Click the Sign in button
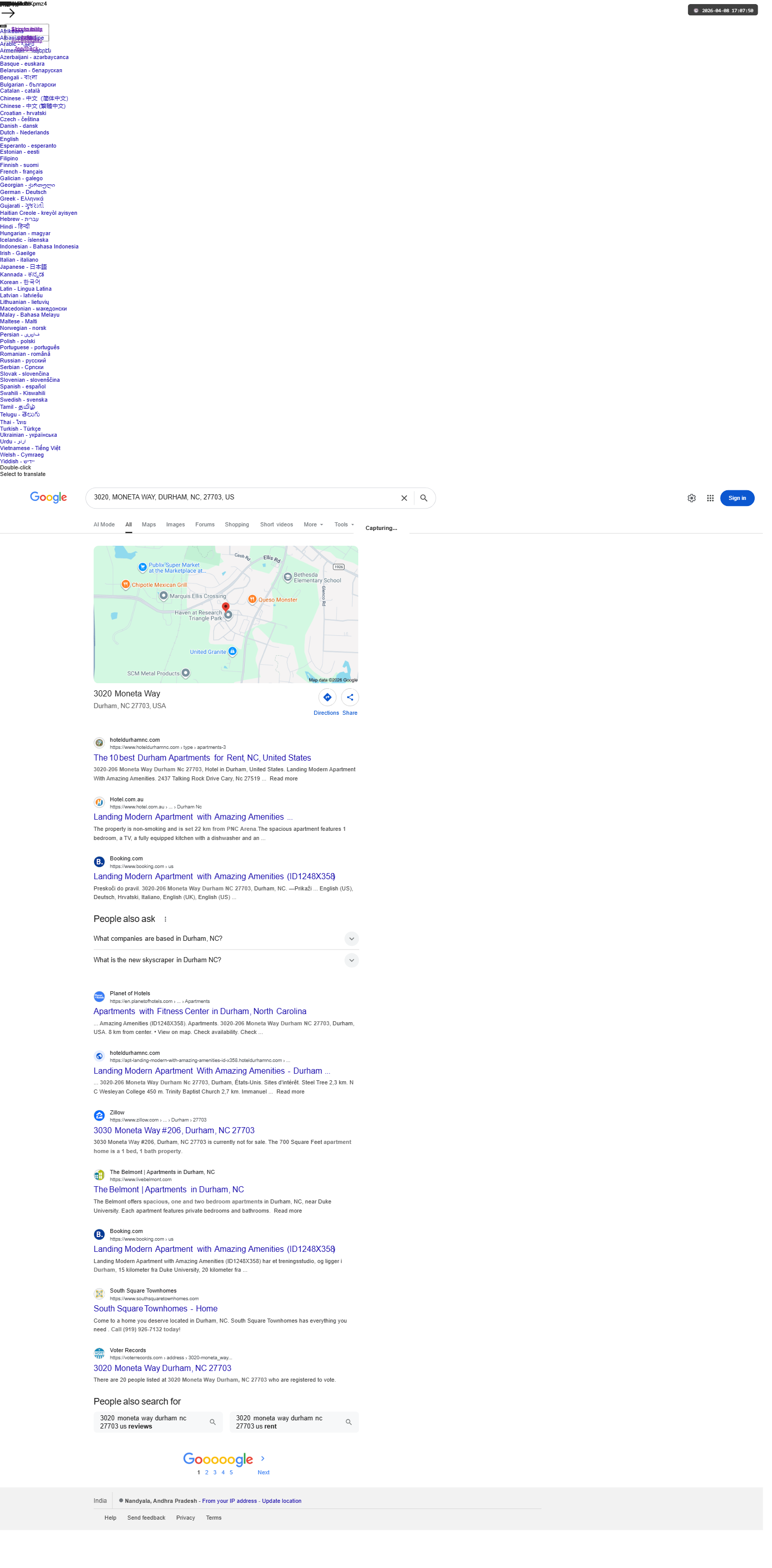The image size is (772, 1568). click(737, 498)
